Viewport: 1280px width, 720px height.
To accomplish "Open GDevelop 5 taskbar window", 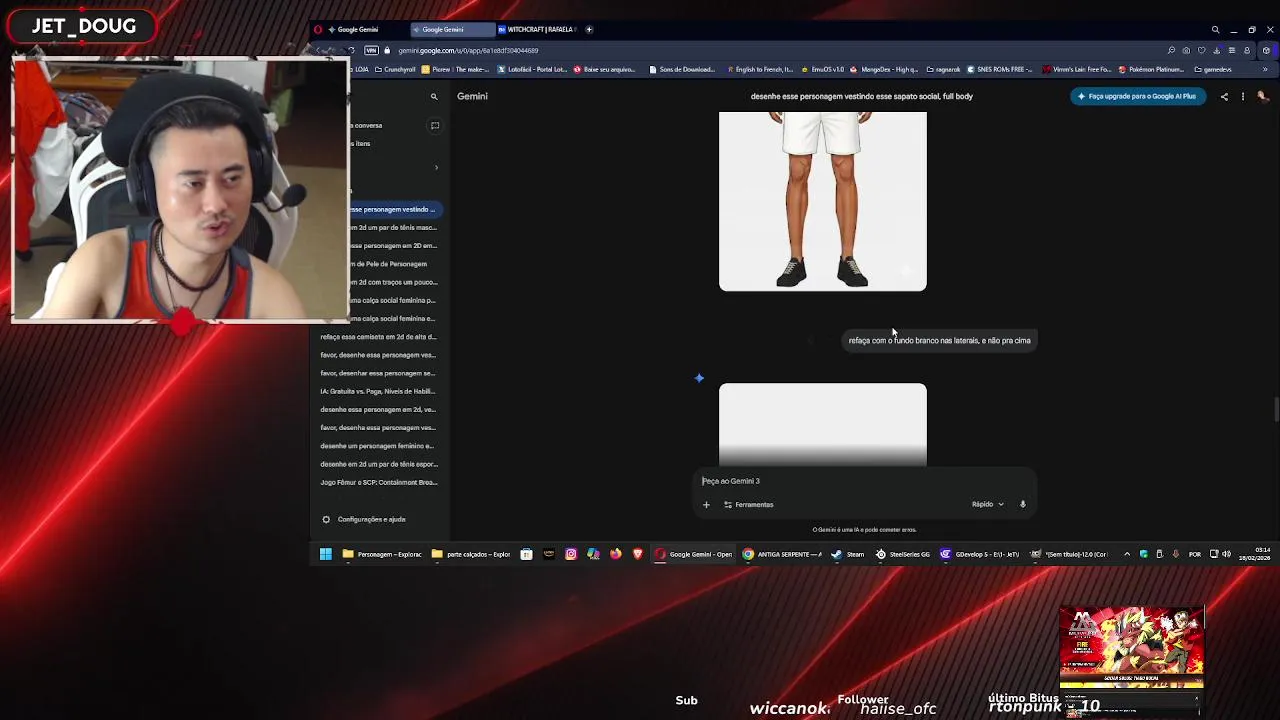I will (x=980, y=554).
